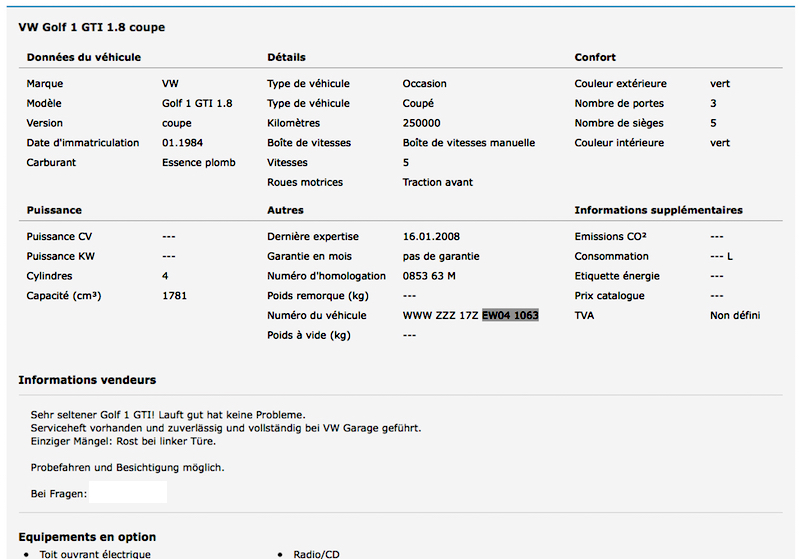
Task: Click the title 'VW Golf 1 GTI 1.8 coupe'
Action: point(92,28)
